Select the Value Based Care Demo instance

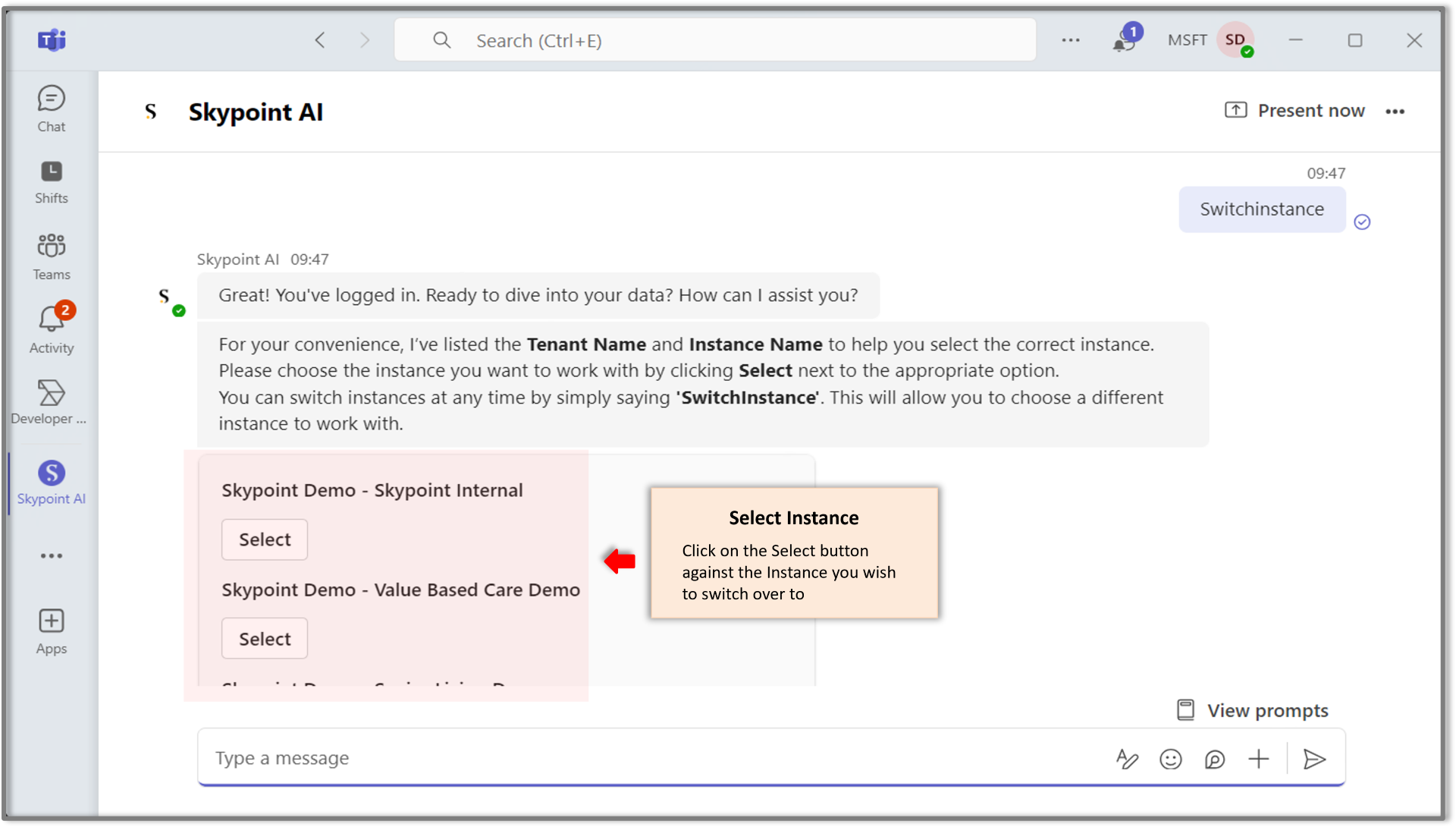pos(265,639)
